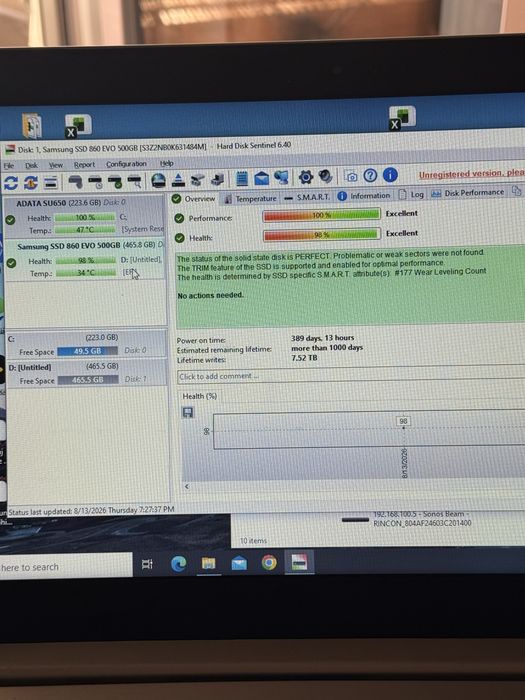Viewport: 525px width, 700px height.
Task: Select the C: partition free space entry
Action: (x=87, y=345)
